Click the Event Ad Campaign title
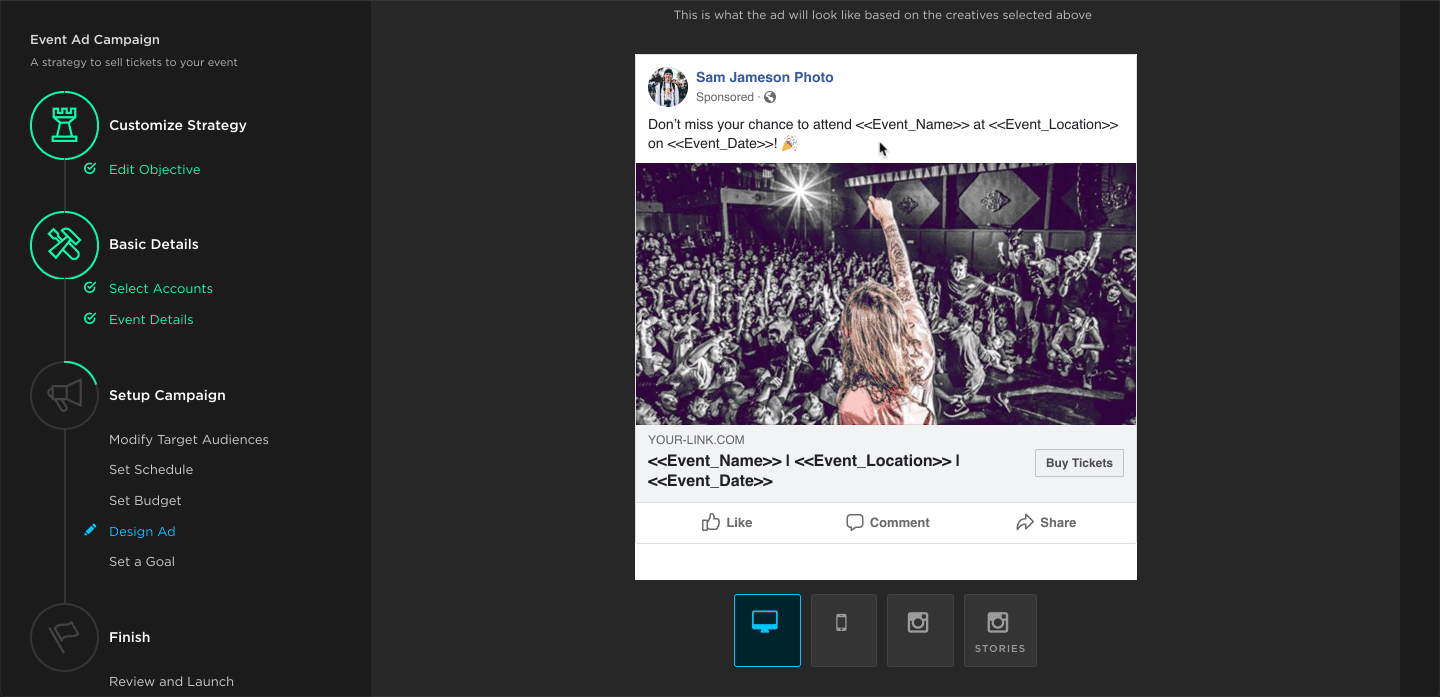The image size is (1440, 697). (x=95, y=40)
